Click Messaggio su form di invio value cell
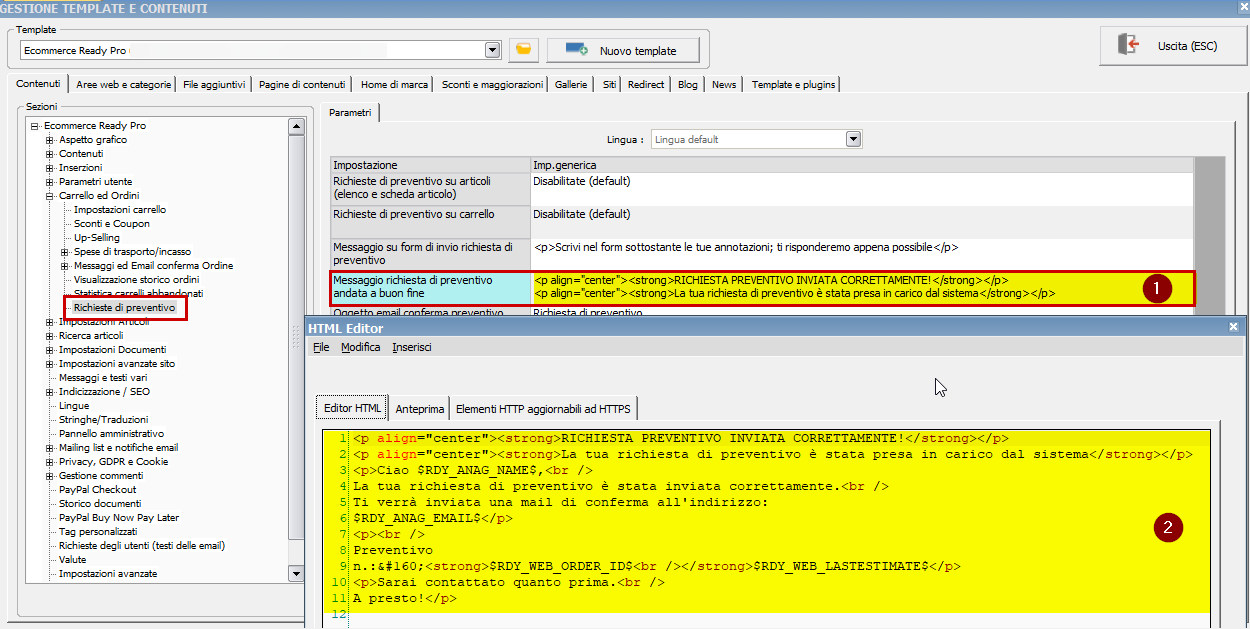The image size is (1250, 629). (x=862, y=254)
